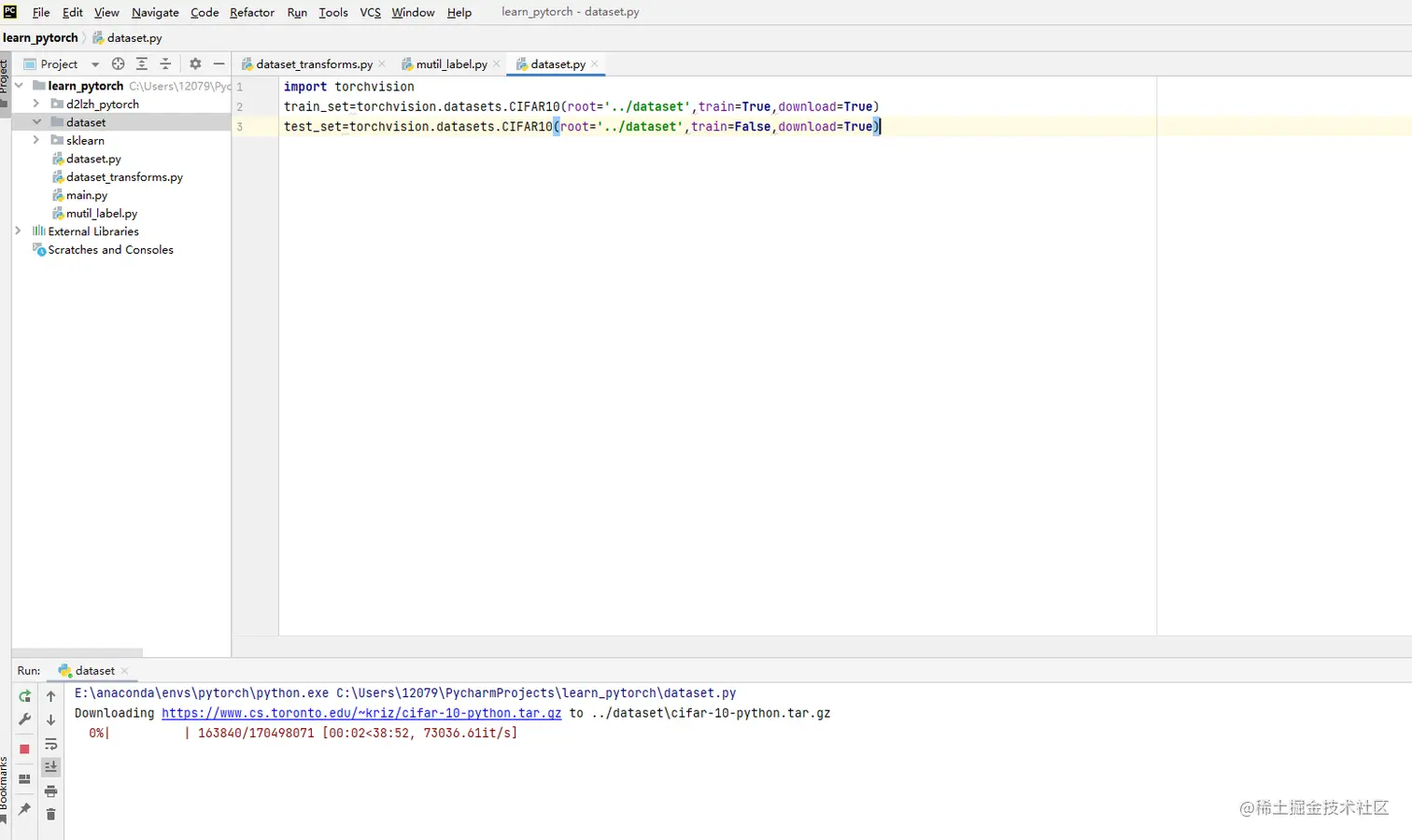This screenshot has height=840, width=1412.
Task: Open the Code menu
Action: [205, 12]
